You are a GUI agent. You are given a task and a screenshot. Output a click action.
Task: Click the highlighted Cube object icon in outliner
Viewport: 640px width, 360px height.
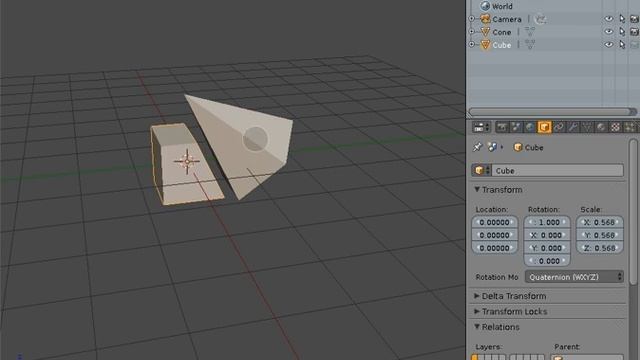pos(485,44)
